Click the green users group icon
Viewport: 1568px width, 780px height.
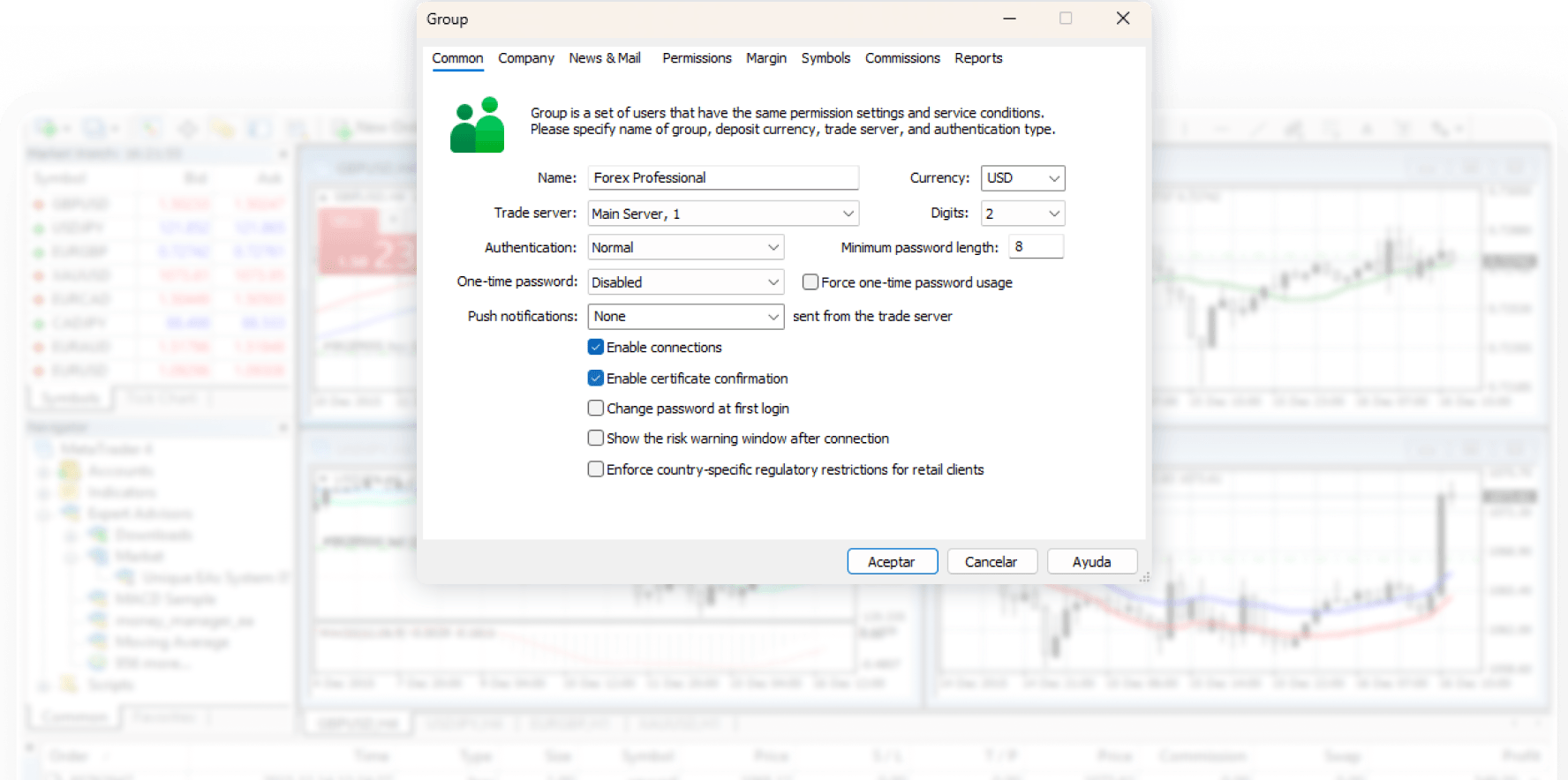click(x=478, y=124)
